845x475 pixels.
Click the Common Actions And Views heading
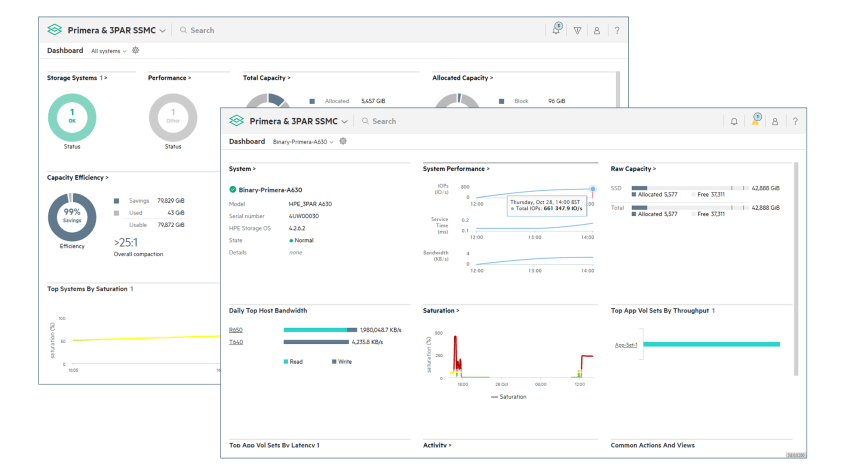point(653,445)
